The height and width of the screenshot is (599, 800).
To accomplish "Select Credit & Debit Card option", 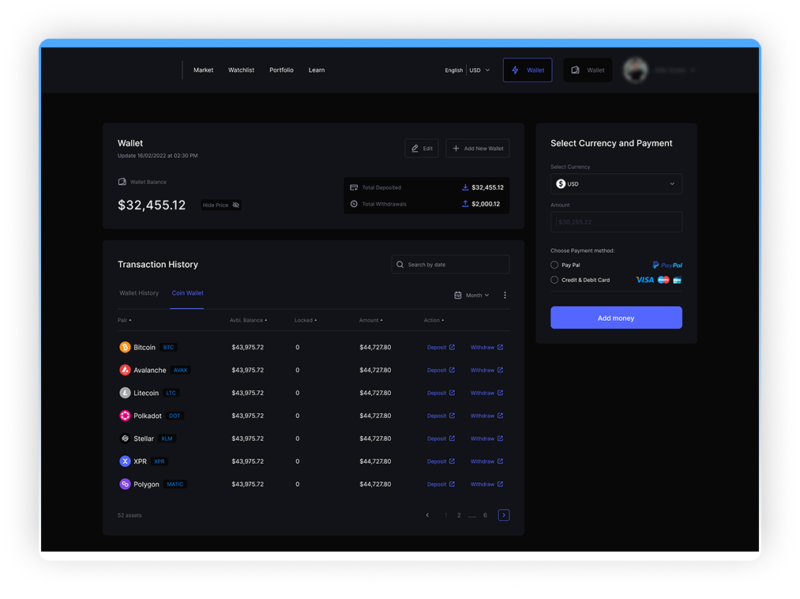I will point(555,280).
